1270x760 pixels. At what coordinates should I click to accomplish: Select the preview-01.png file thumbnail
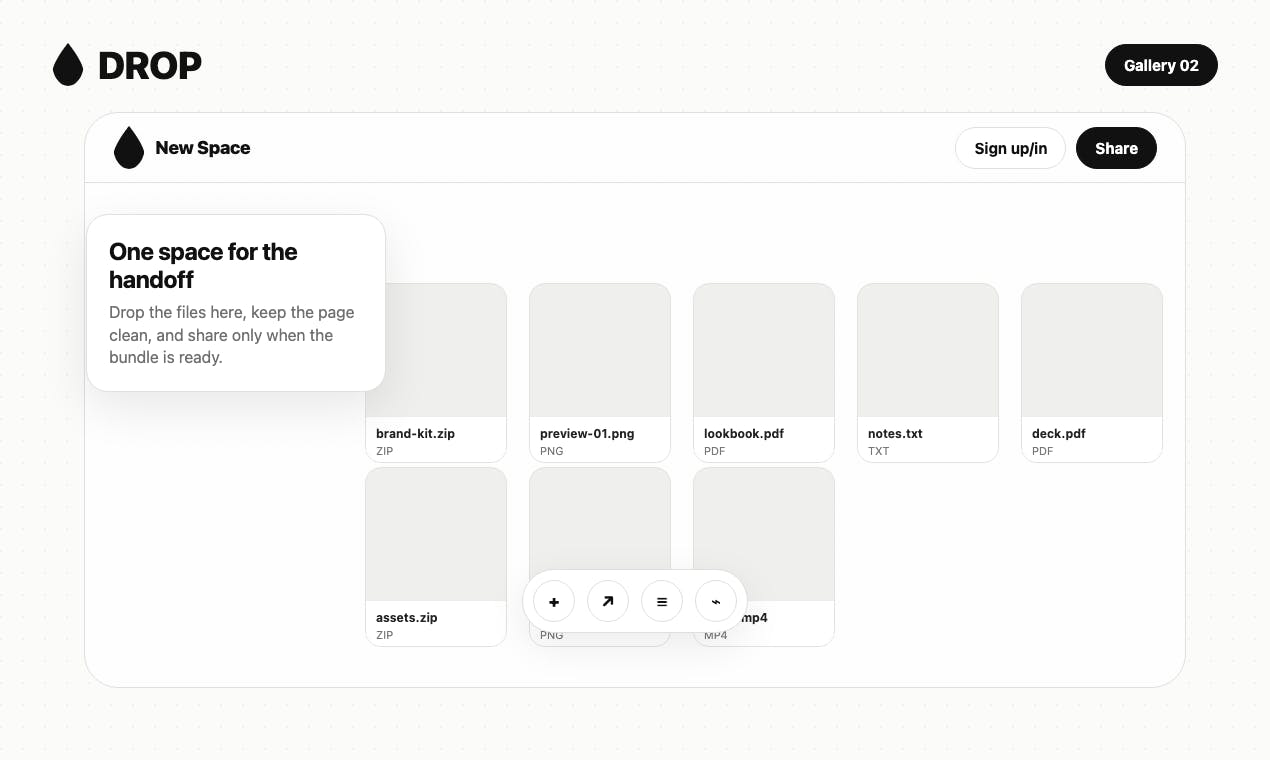(x=600, y=350)
